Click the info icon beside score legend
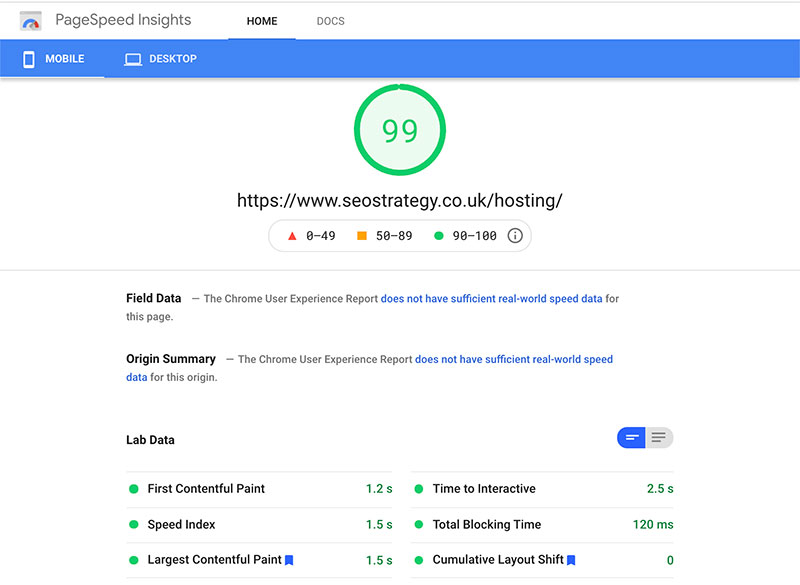800x585 pixels. pyautogui.click(x=515, y=236)
